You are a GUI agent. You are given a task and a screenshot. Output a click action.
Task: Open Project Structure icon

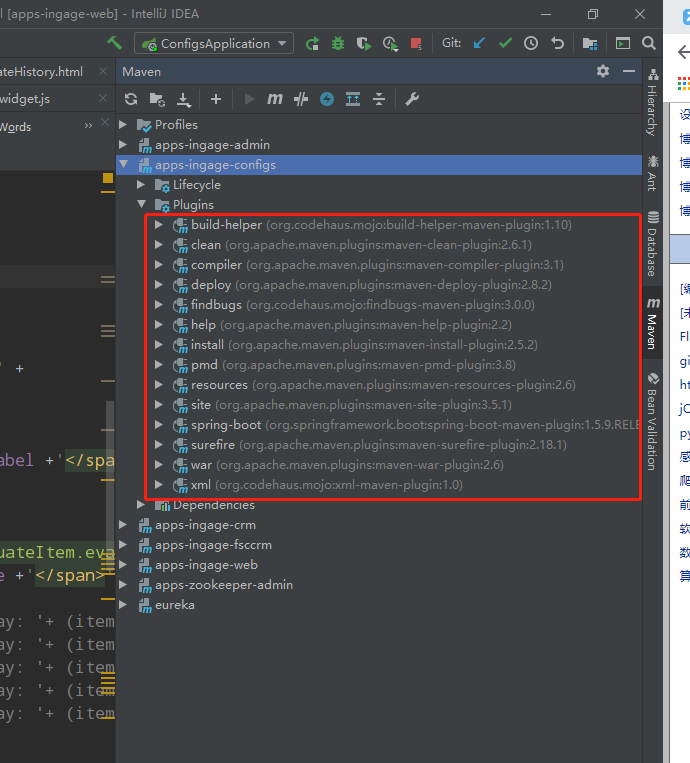[x=590, y=44]
